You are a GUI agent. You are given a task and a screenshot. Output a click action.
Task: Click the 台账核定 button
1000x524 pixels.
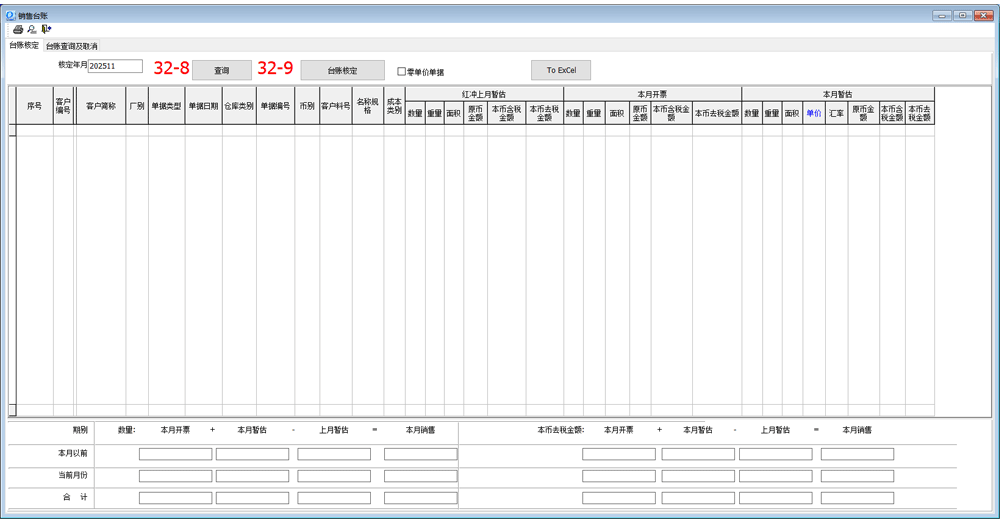pos(343,71)
